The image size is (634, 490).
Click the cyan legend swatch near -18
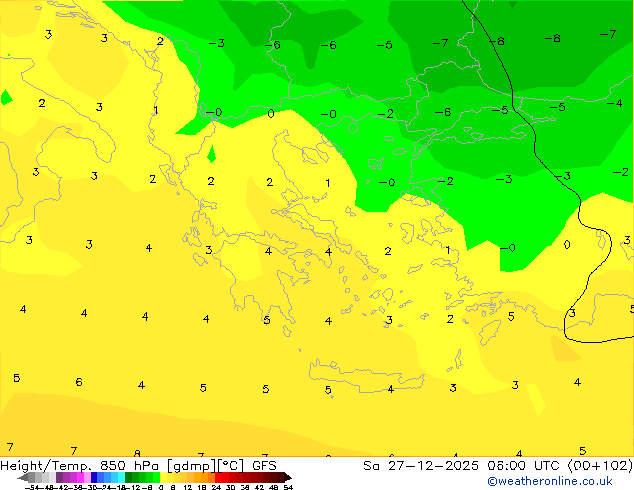[121, 477]
